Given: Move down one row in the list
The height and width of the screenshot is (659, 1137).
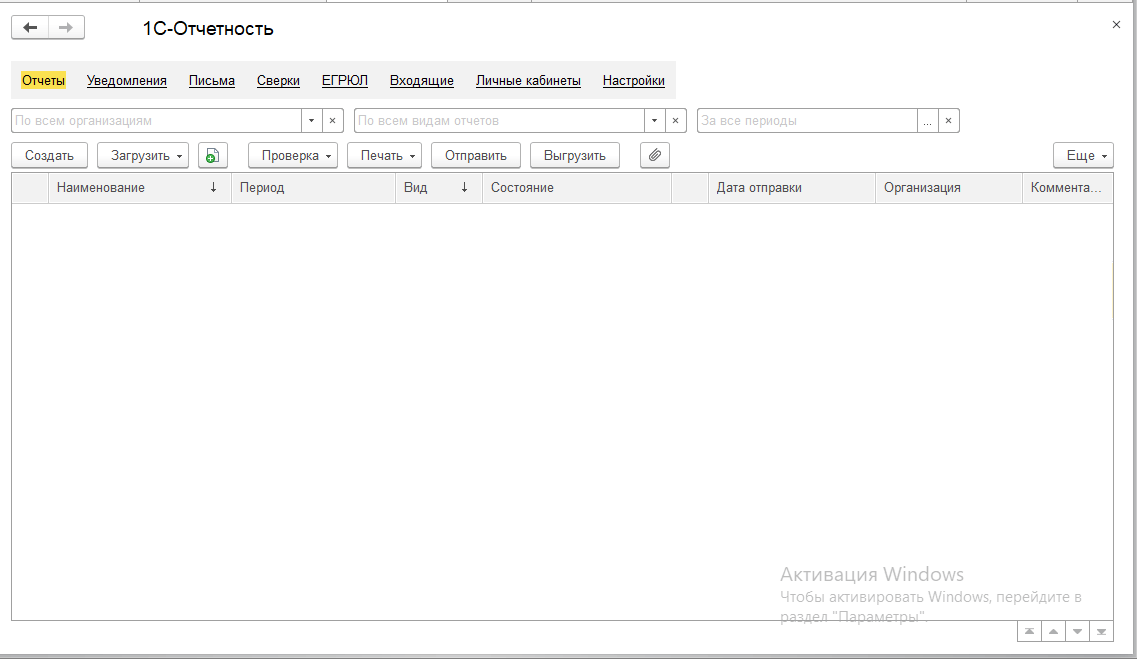Looking at the screenshot, I should (1078, 631).
